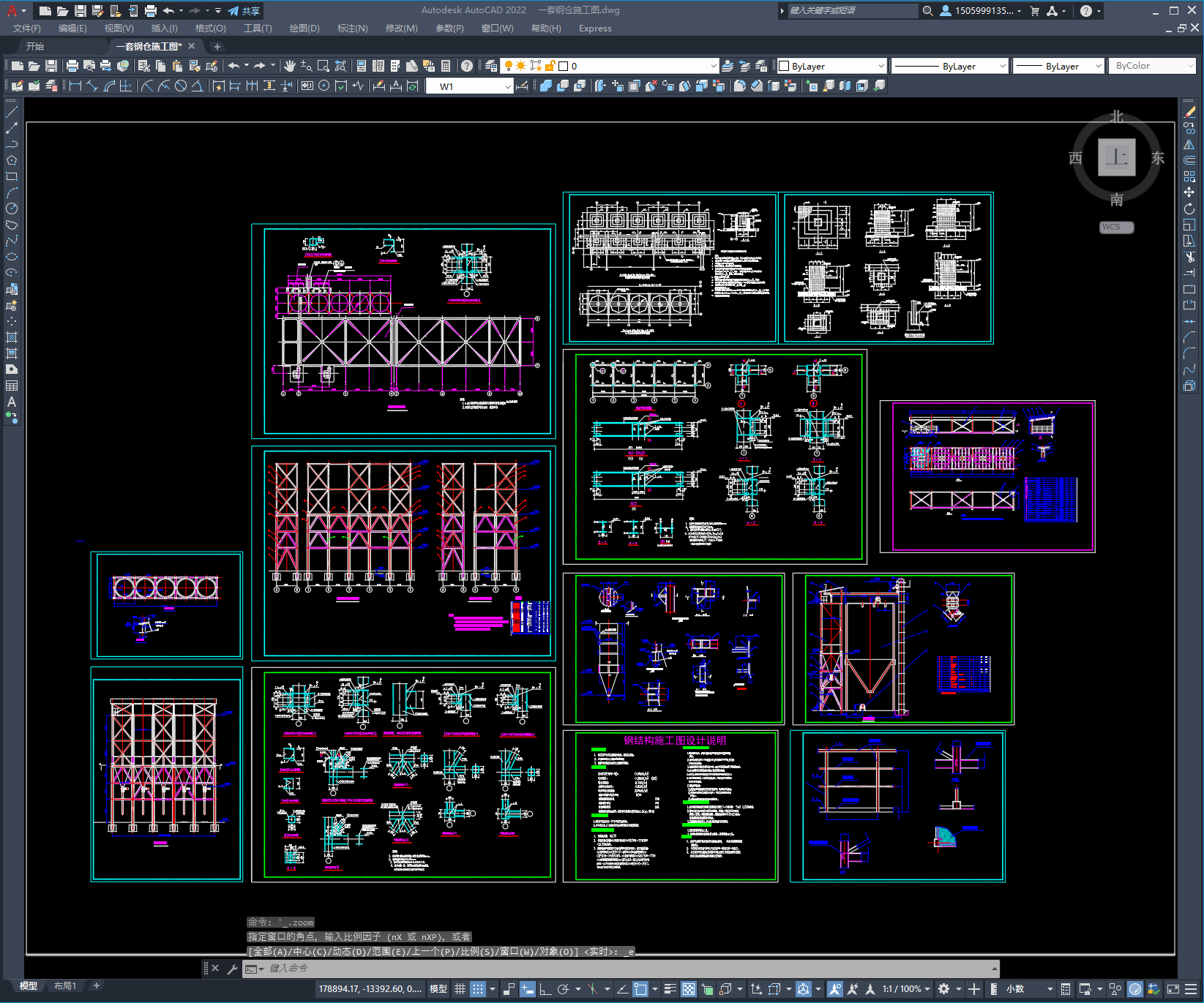Click the Zoom Window icon
This screenshot has height=1003, width=1204.
pyautogui.click(x=324, y=66)
